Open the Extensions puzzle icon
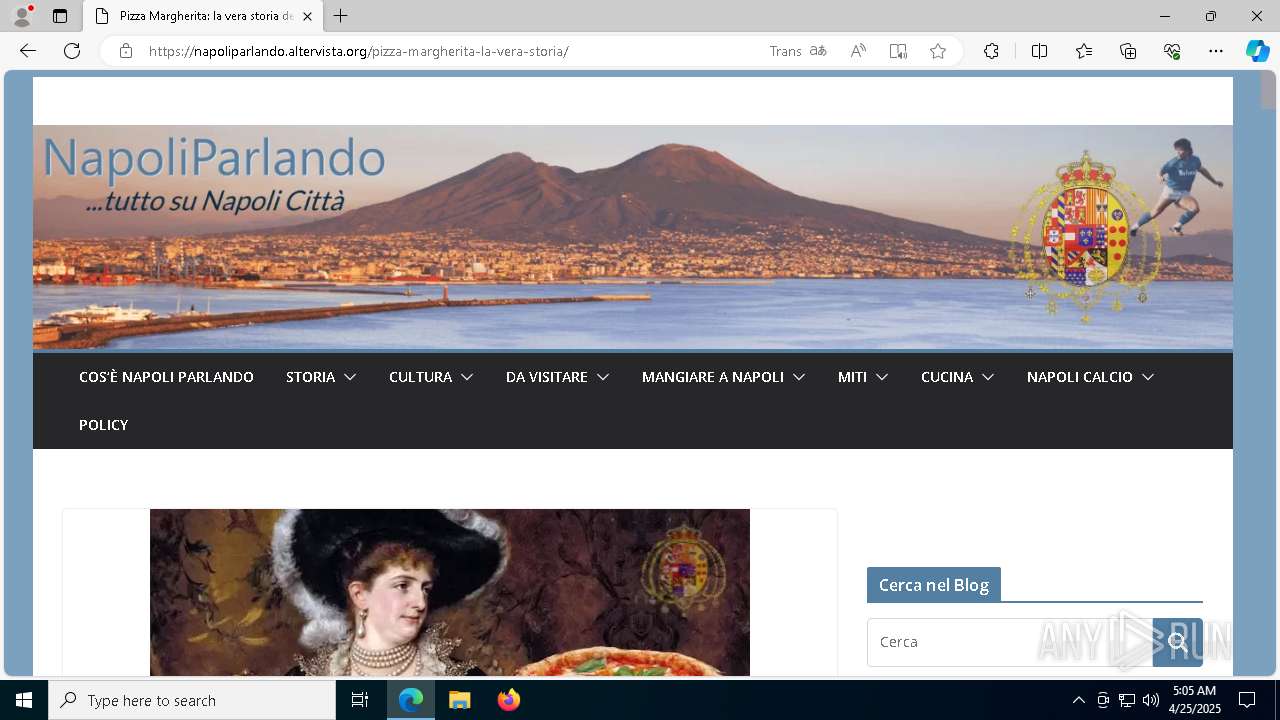This screenshot has height=720, width=1280. point(991,51)
